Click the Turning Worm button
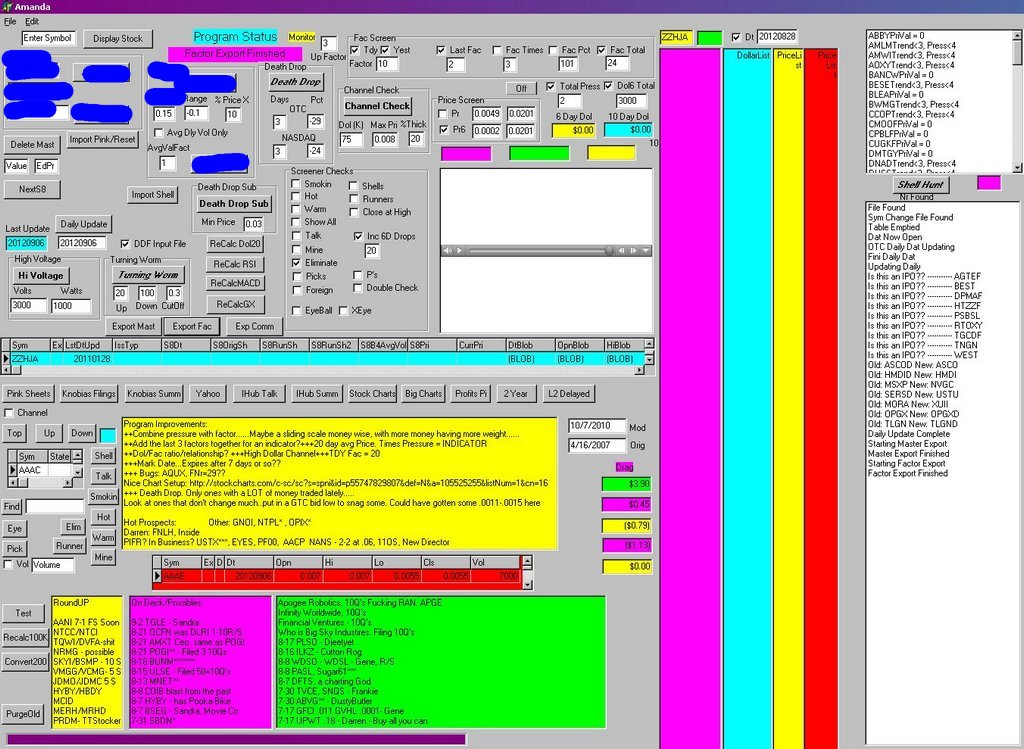Image resolution: width=1024 pixels, height=749 pixels. [148, 275]
